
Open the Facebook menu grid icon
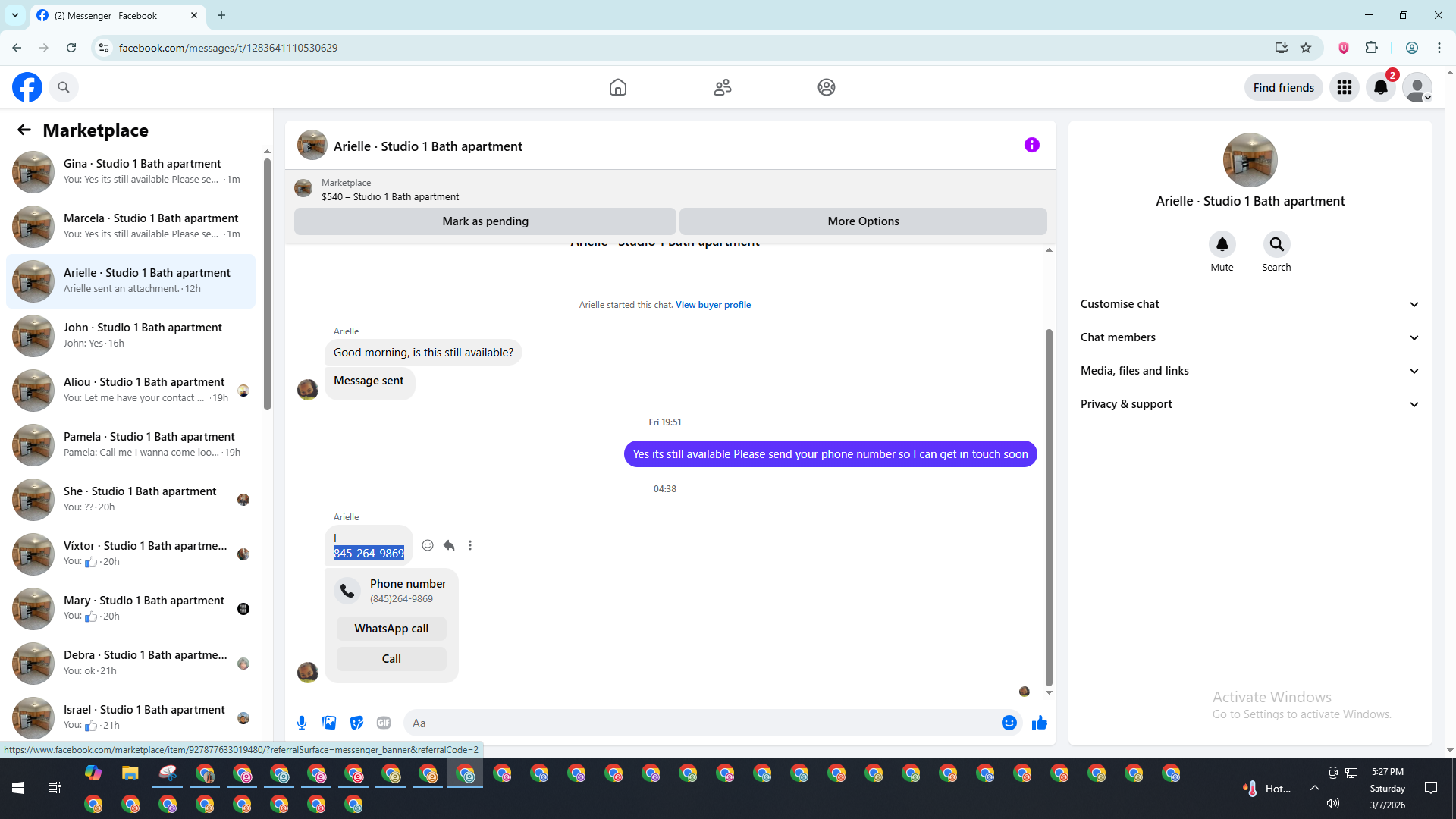[x=1345, y=87]
